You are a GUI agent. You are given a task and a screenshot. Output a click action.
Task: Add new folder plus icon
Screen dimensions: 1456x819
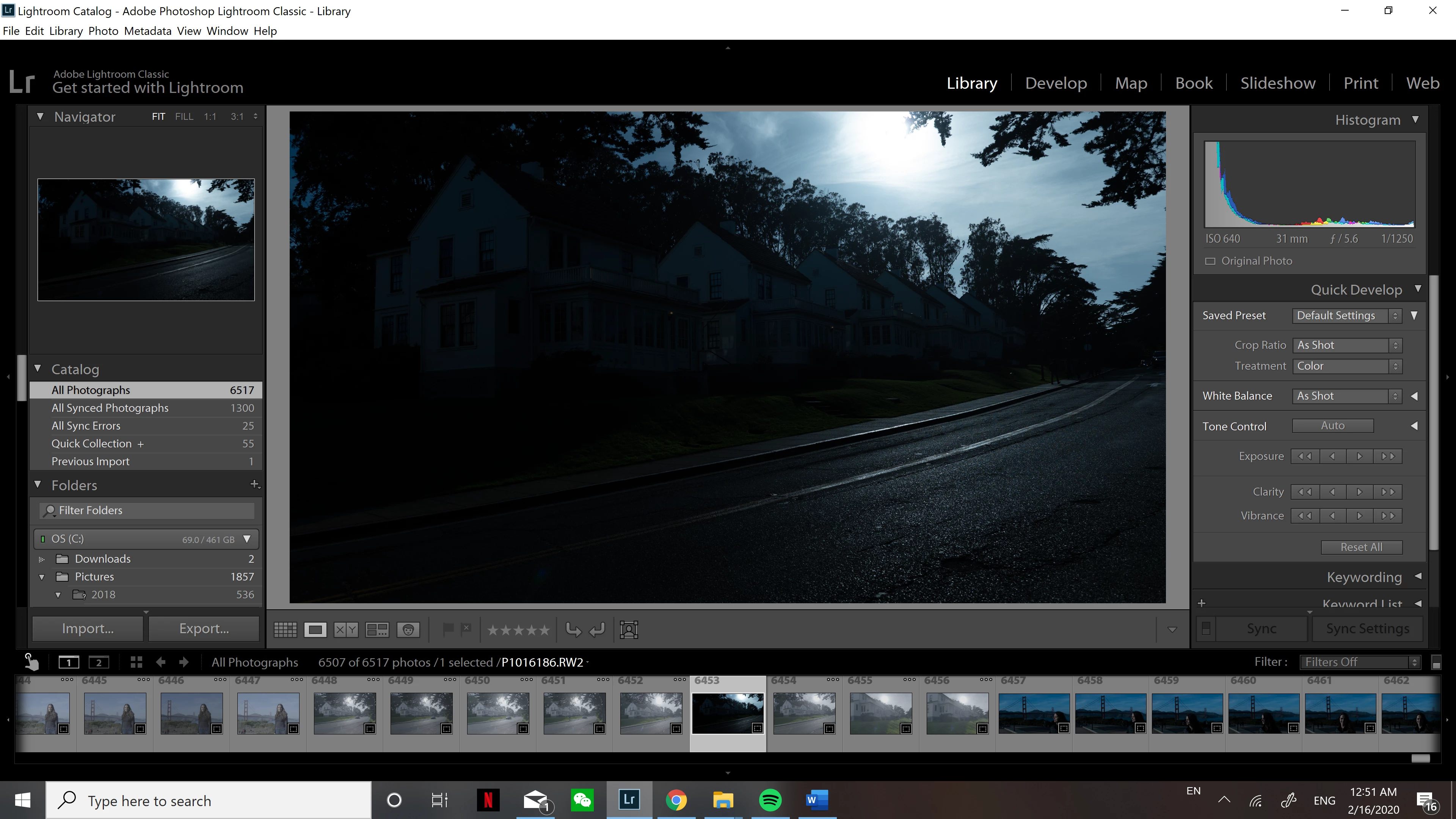coord(254,485)
